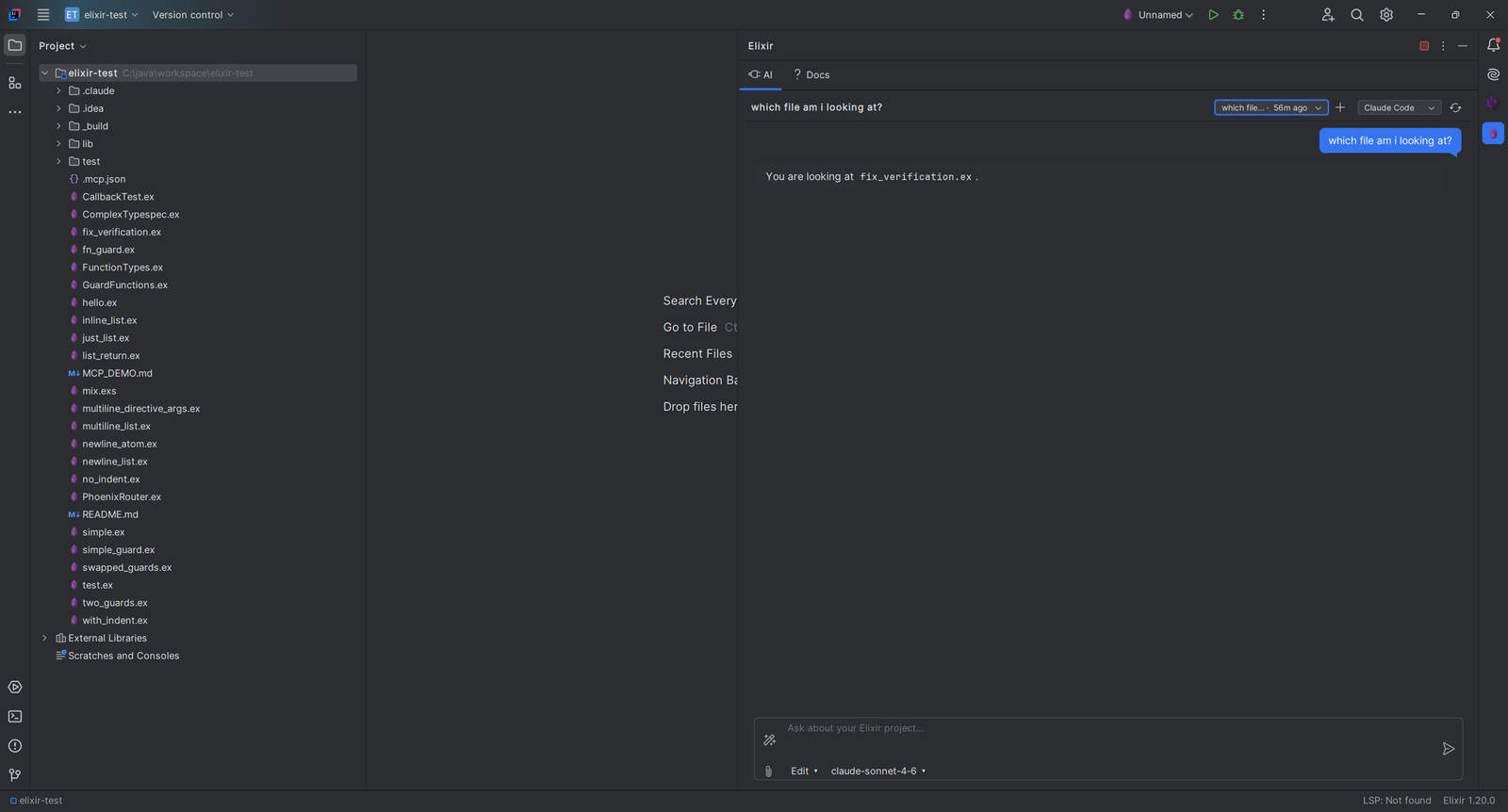Image resolution: width=1508 pixels, height=812 pixels.
Task: Open Search Everywhere magnifier
Action: click(1357, 15)
